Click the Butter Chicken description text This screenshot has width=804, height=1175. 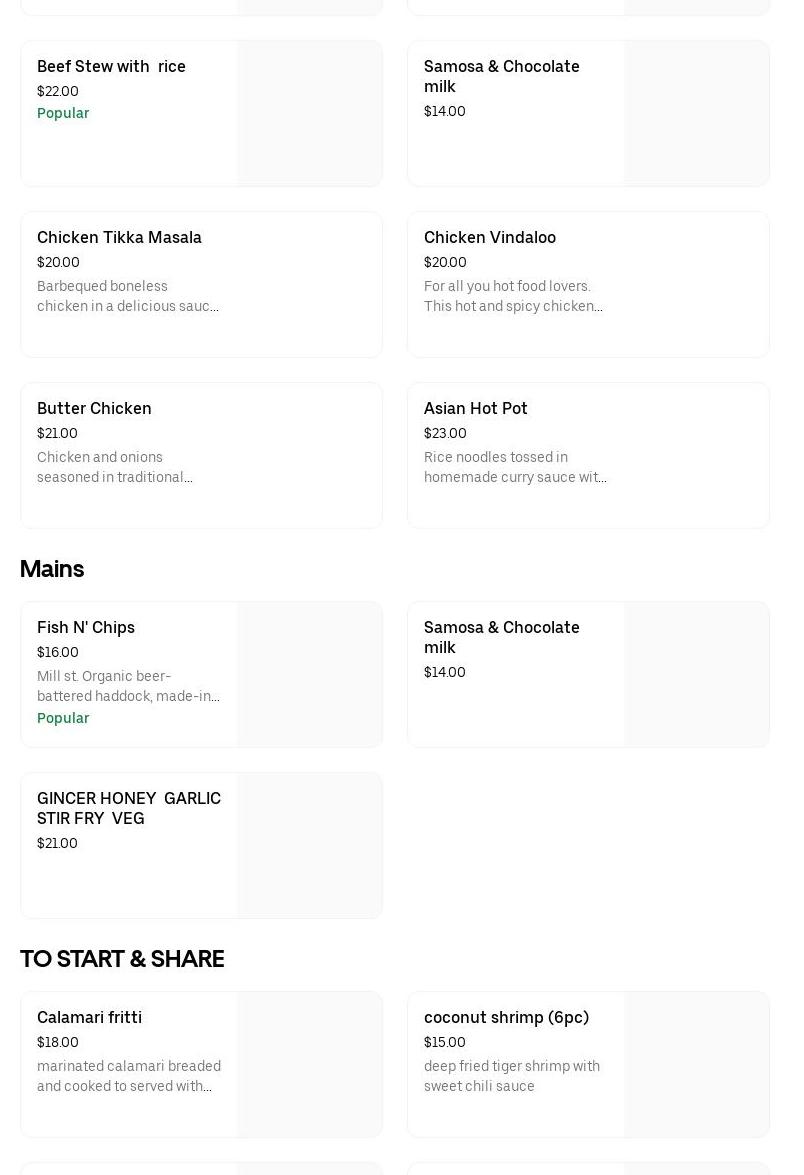115,467
